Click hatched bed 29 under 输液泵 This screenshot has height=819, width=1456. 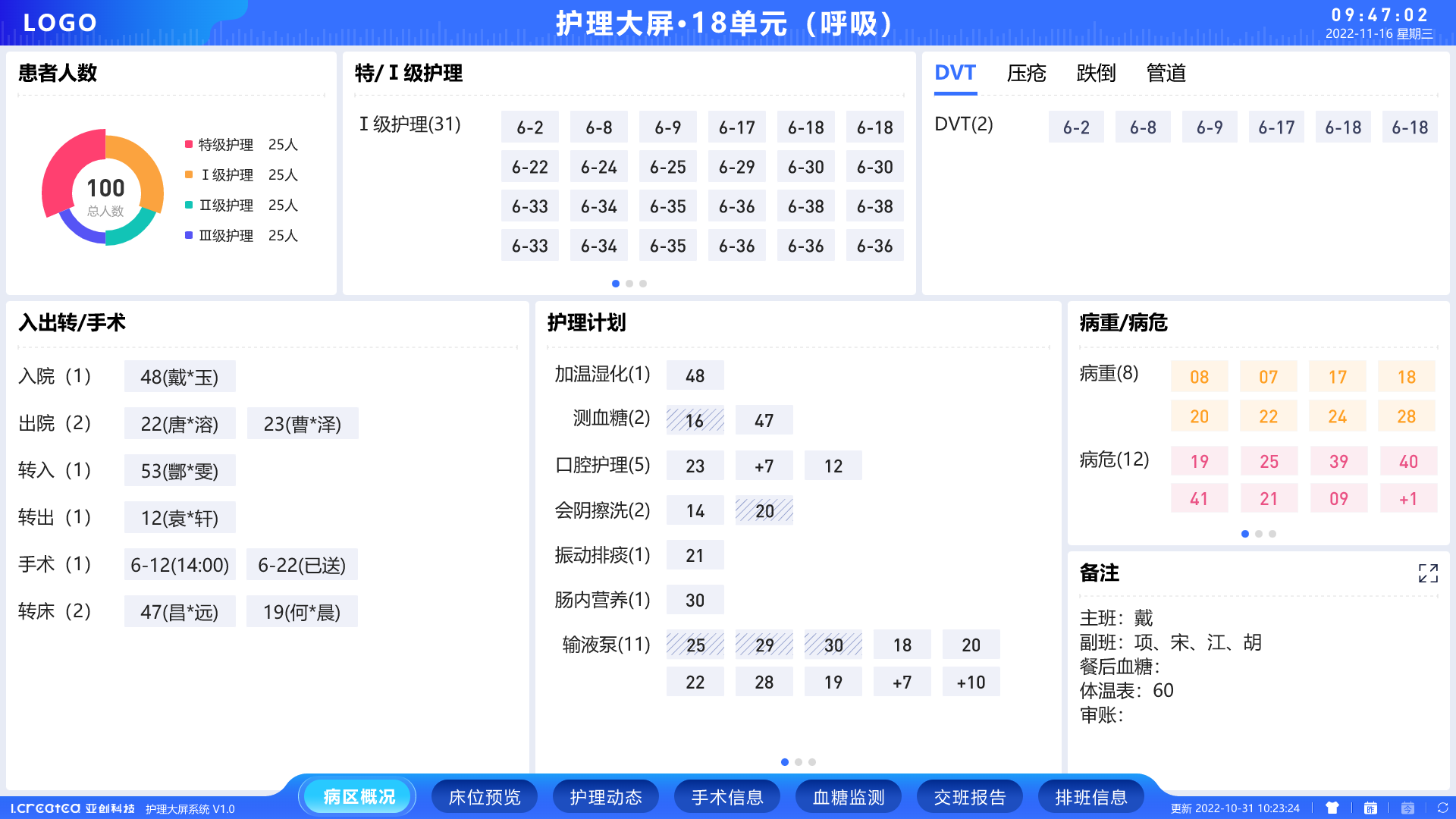764,645
